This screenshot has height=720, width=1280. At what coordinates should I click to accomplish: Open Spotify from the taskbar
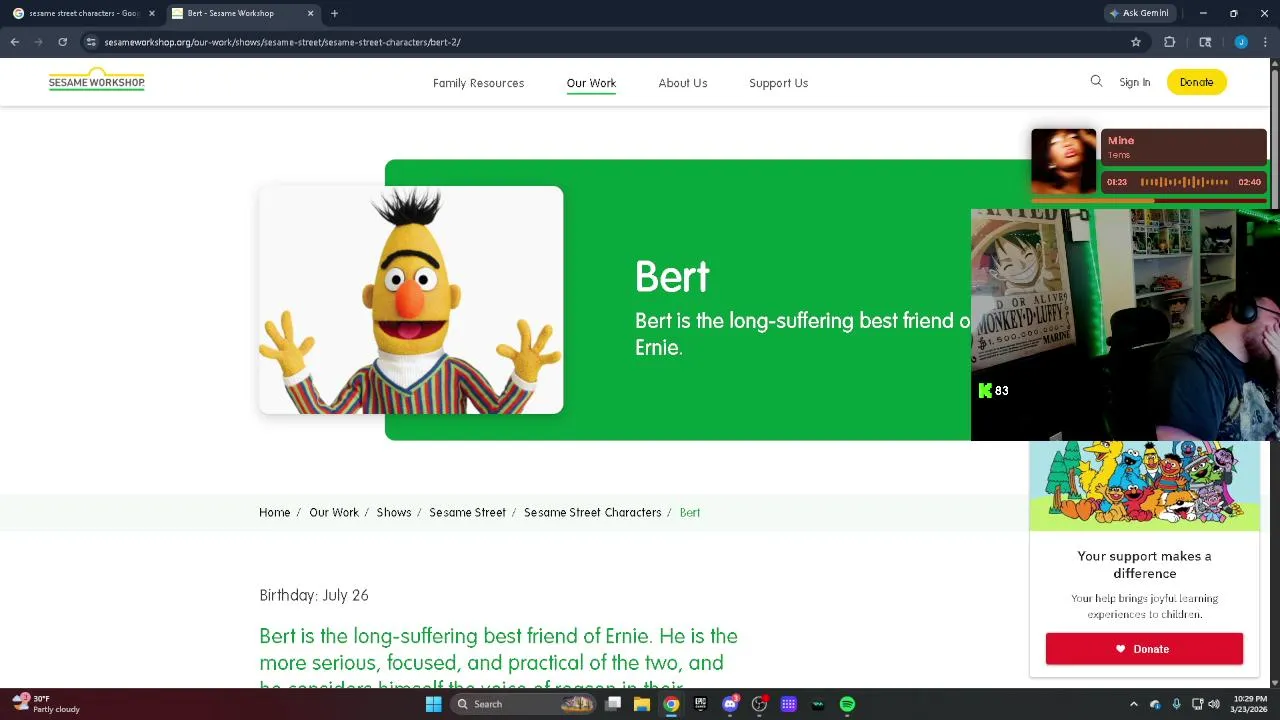(847, 704)
